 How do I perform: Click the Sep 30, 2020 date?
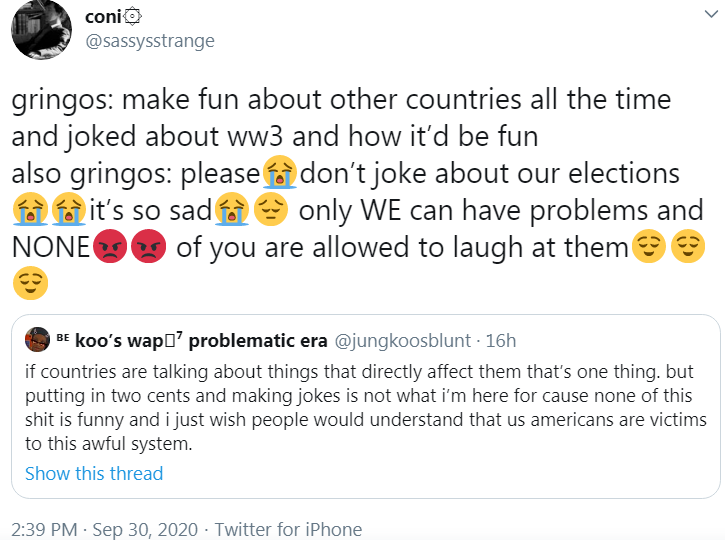(x=148, y=529)
